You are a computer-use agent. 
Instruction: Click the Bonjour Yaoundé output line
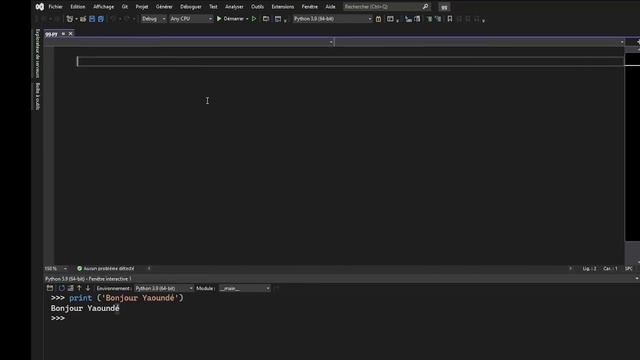click(85, 308)
